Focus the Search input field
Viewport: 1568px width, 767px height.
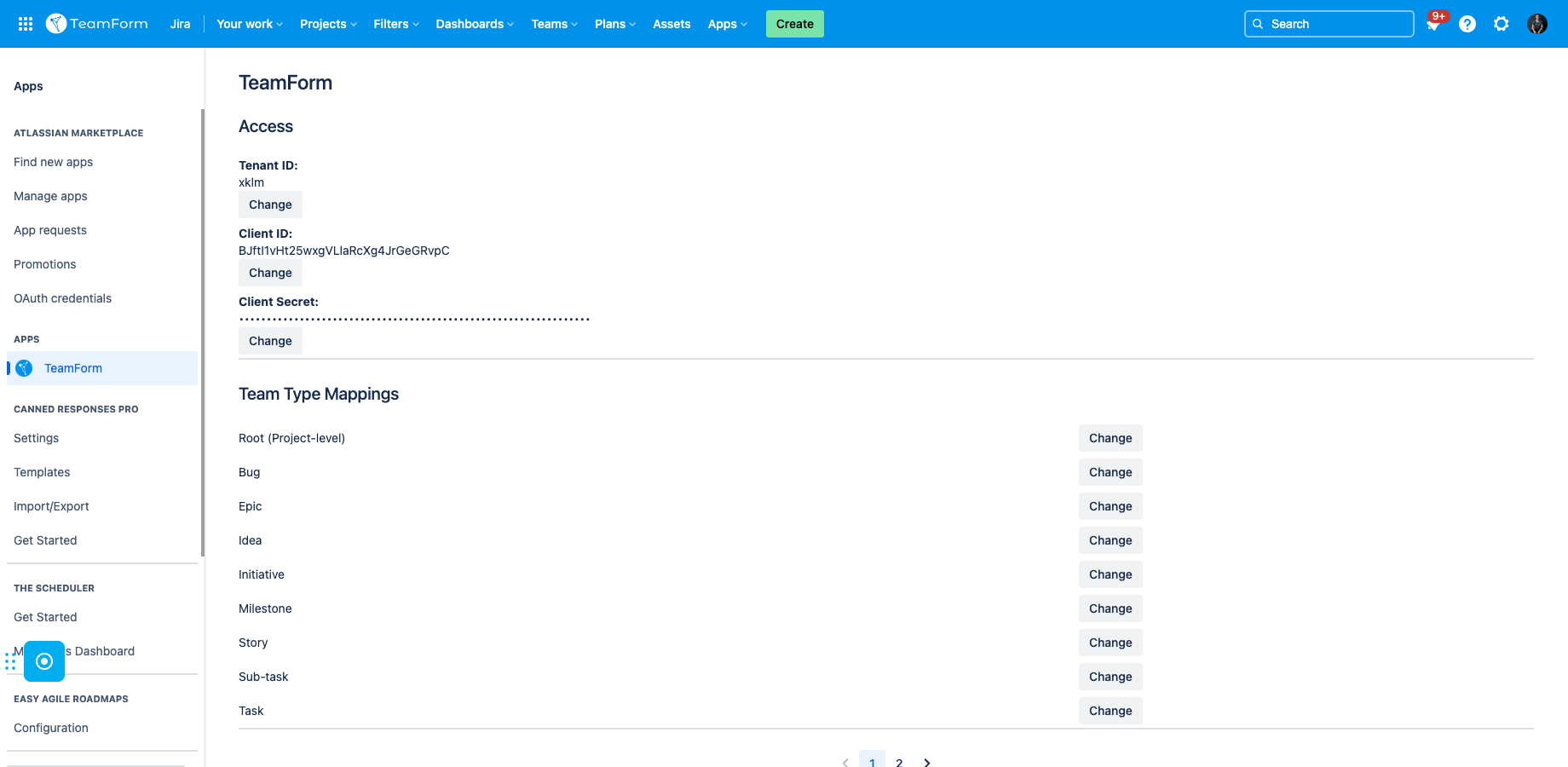tap(1329, 24)
